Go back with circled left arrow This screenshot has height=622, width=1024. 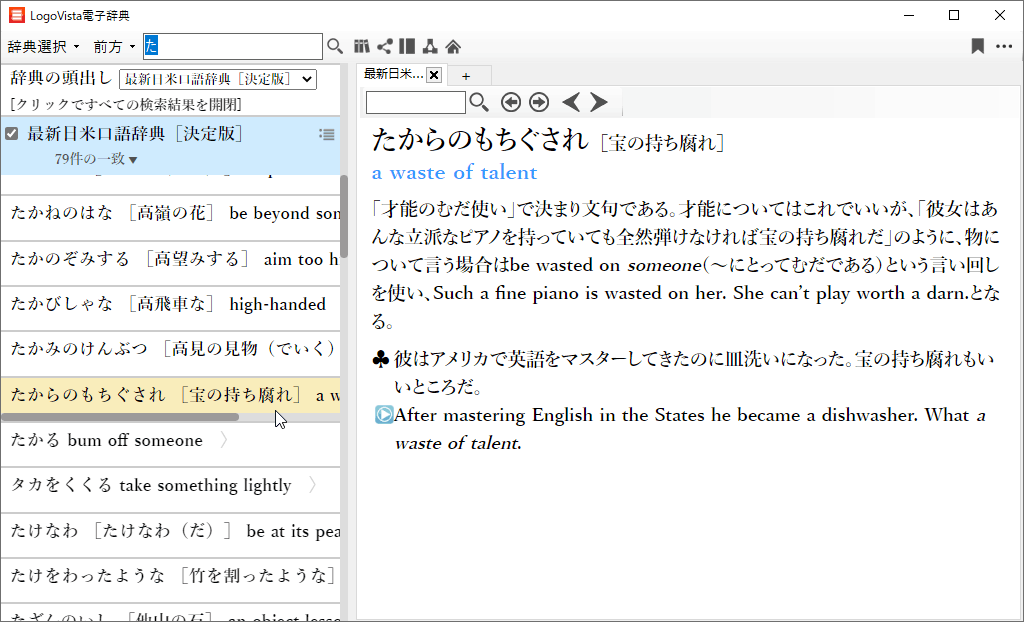point(511,102)
